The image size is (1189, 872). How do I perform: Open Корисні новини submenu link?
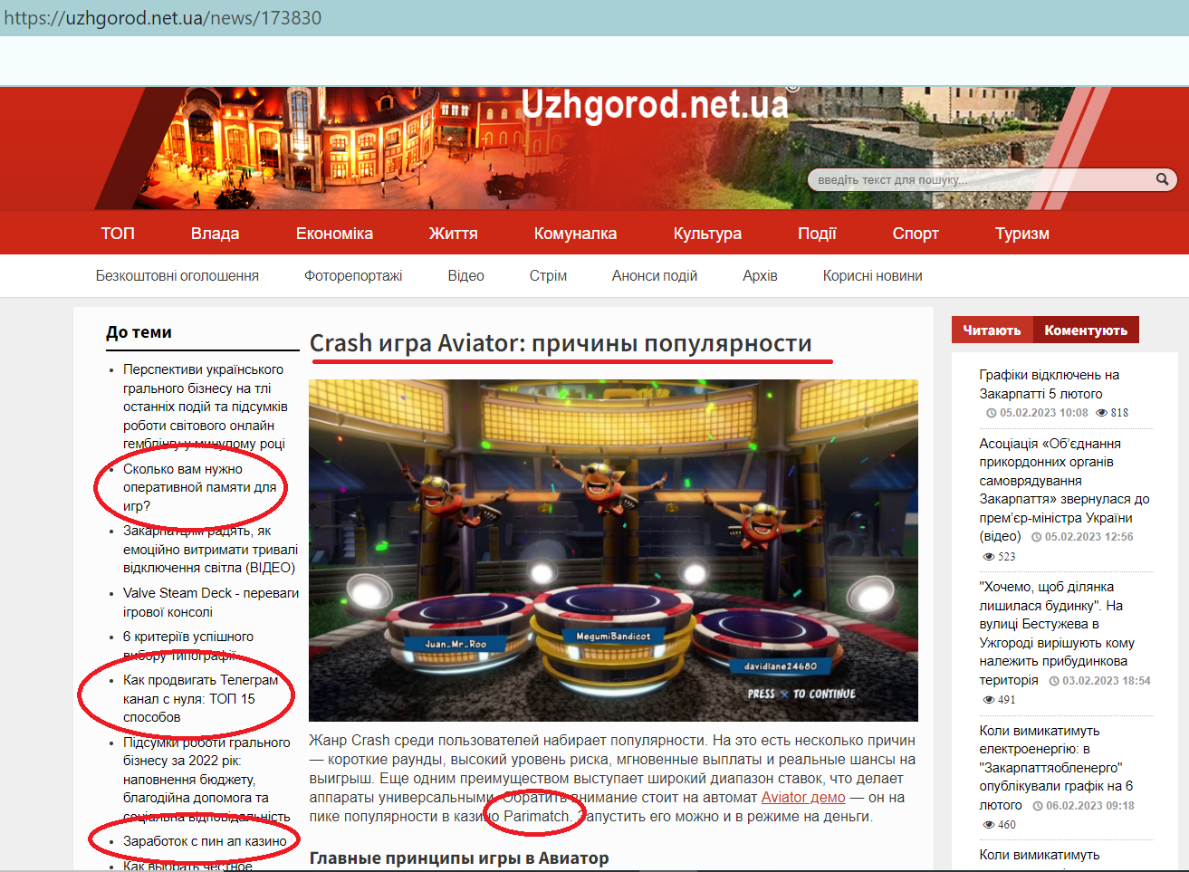click(873, 276)
